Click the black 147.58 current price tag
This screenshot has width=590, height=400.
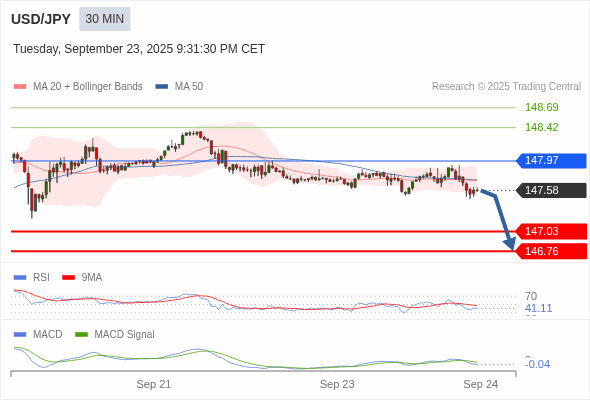tap(551, 190)
